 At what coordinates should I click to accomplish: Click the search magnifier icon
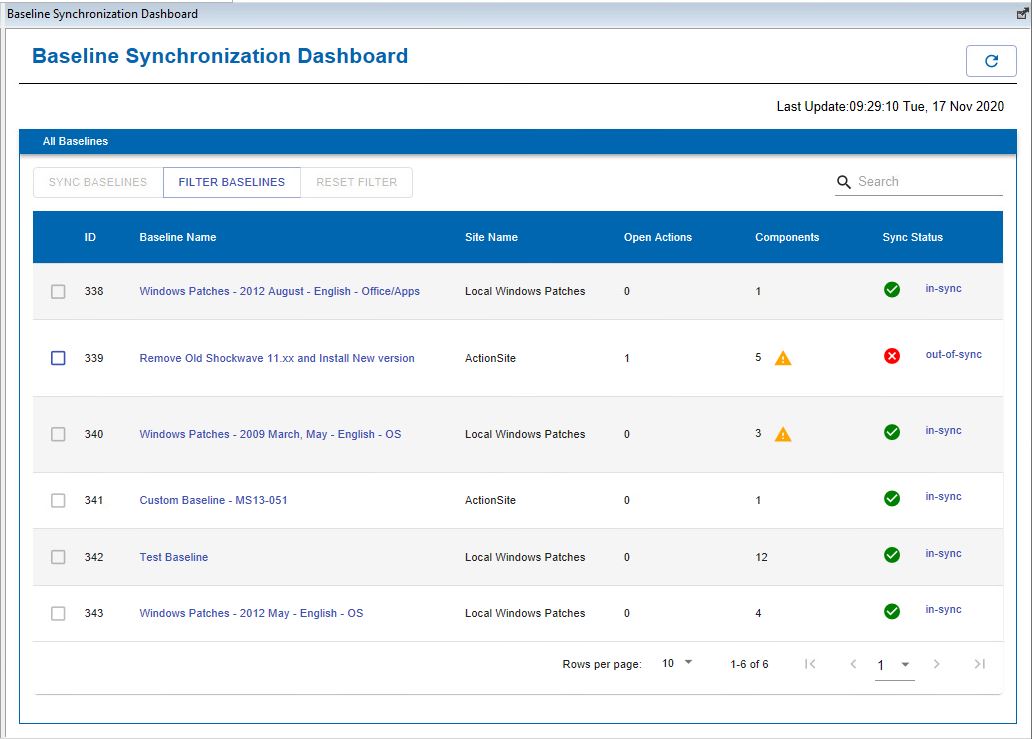pos(844,182)
